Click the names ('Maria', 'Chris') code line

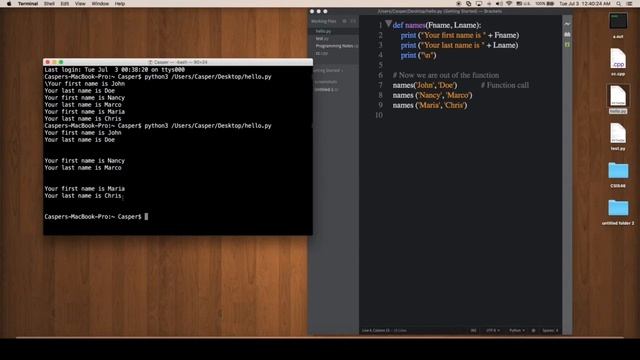tap(430, 105)
